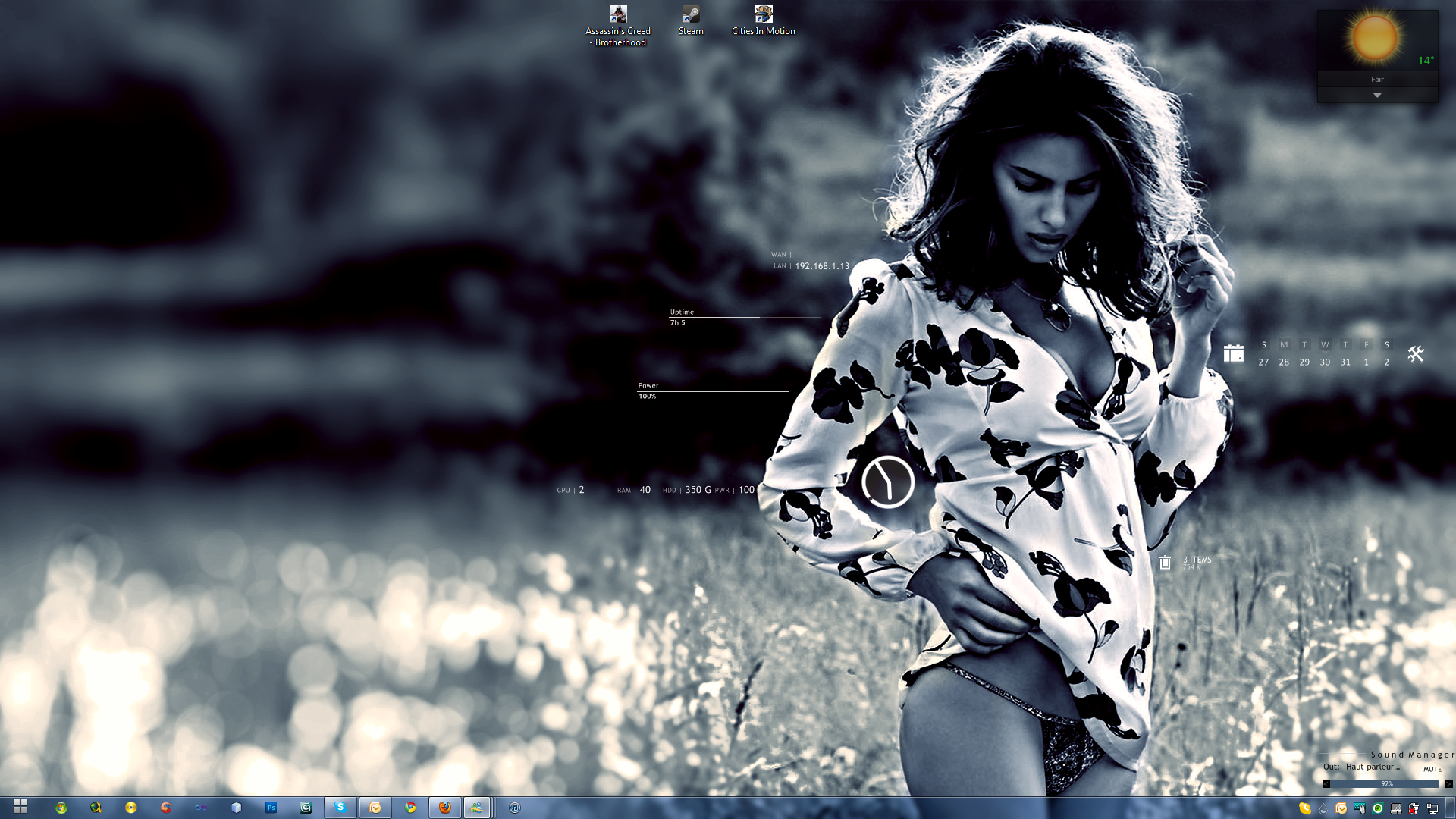The image size is (1456, 819).
Task: Open Windows Live Messenger taskbar button
Action: (477, 808)
